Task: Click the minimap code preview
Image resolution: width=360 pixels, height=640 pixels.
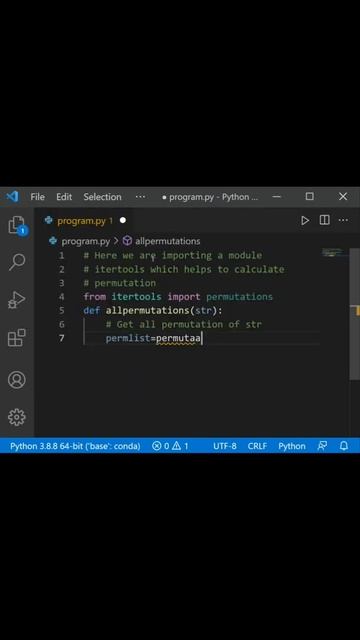Action: (334, 252)
